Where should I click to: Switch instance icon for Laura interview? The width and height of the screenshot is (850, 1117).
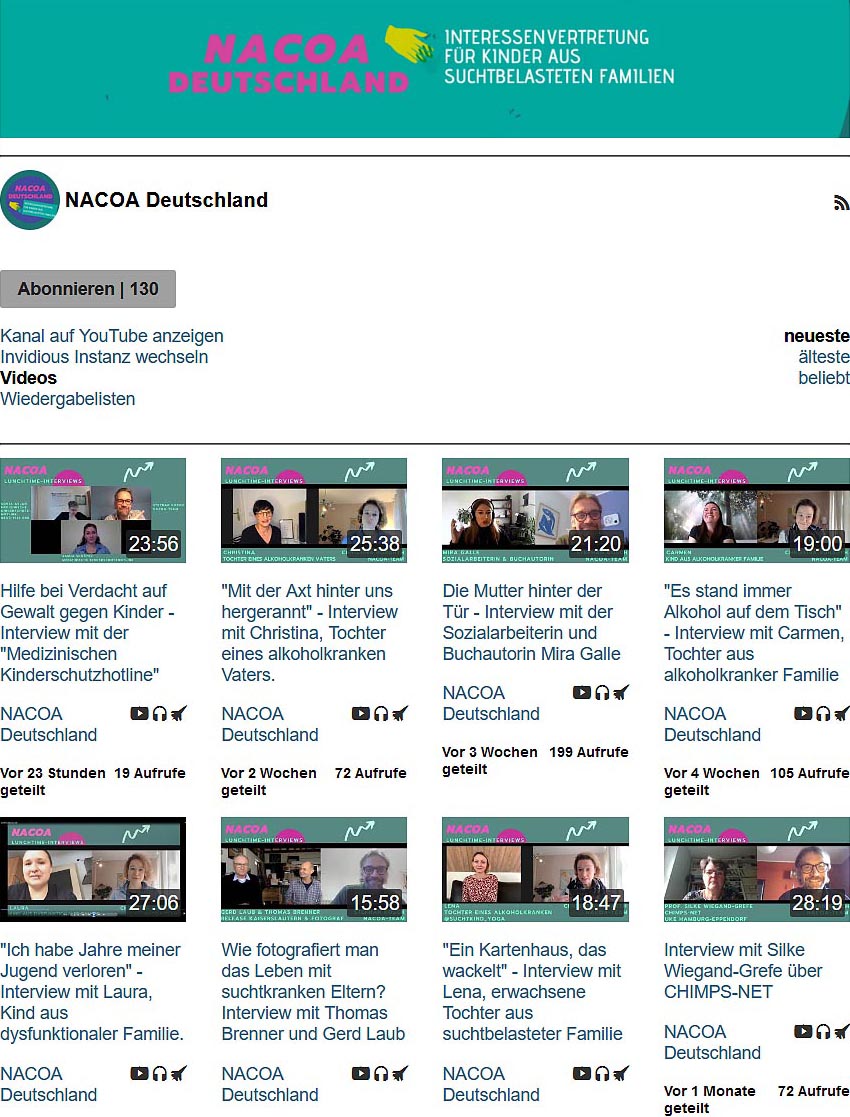pyautogui.click(x=179, y=1073)
